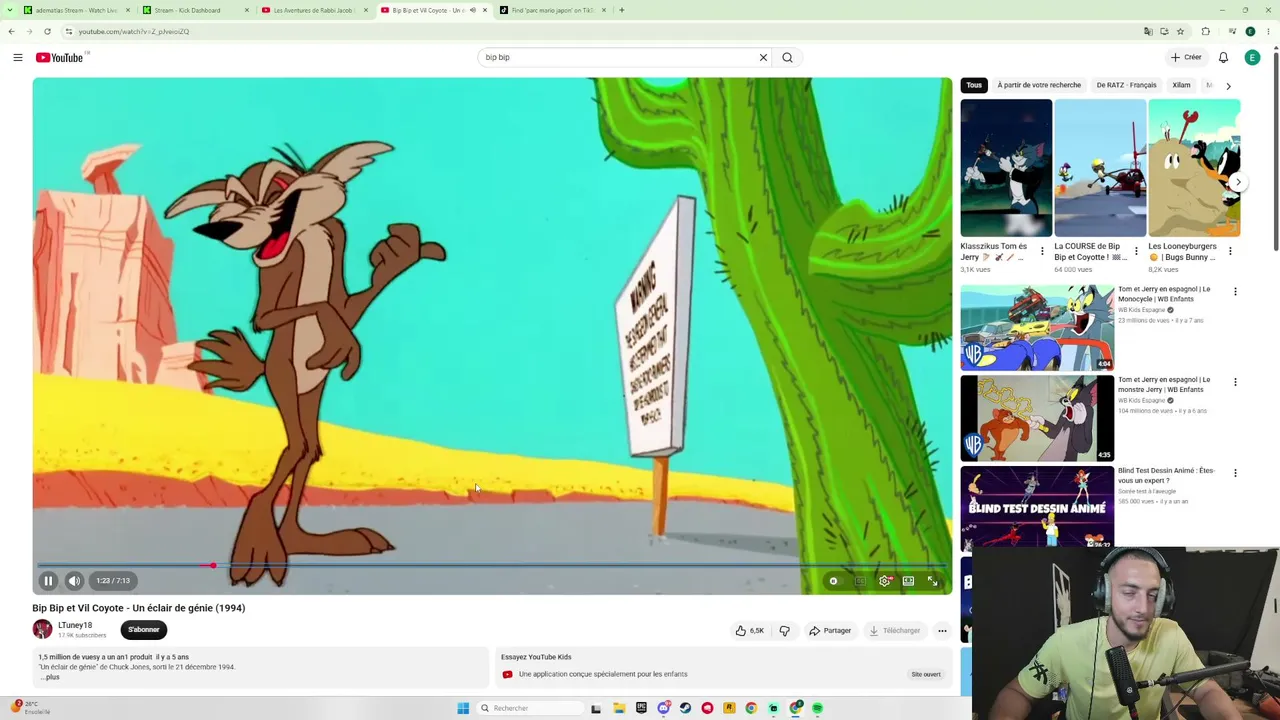Open 'Blind Test Dessin Animé' video title
1280x720 pixels.
click(1166, 475)
